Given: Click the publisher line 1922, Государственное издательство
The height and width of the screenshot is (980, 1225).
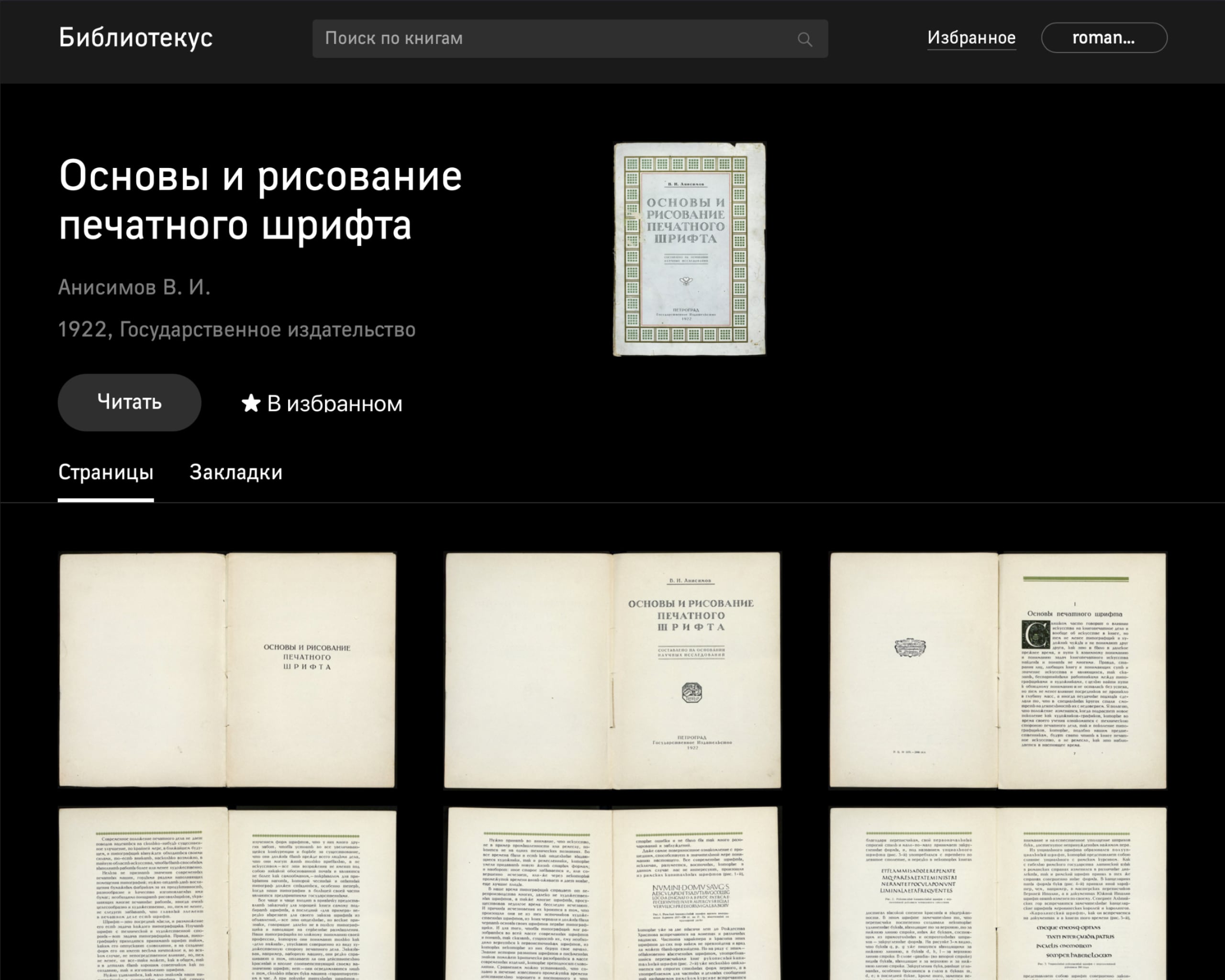Looking at the screenshot, I should tap(236, 330).
